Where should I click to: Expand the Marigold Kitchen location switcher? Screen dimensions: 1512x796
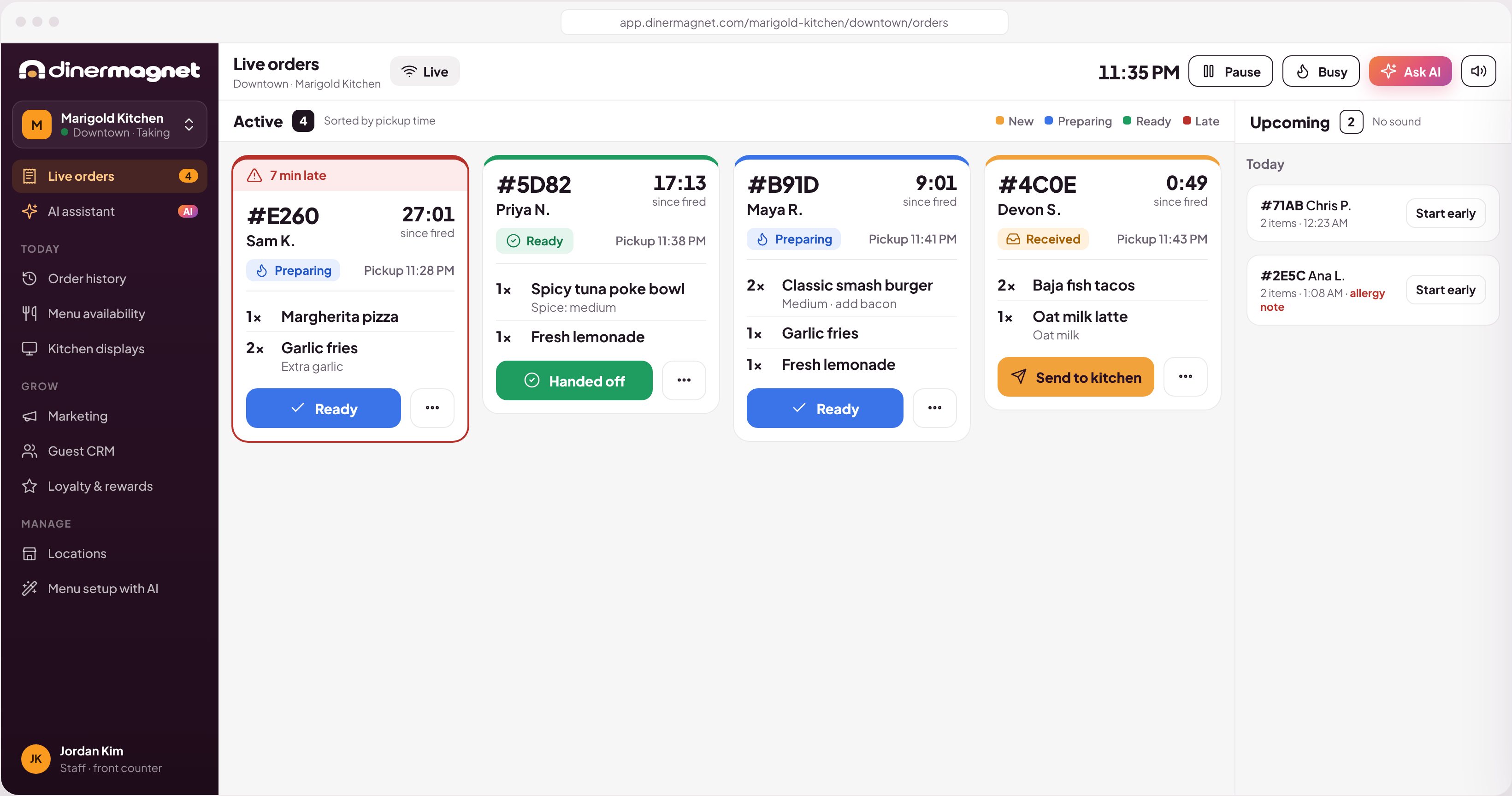click(x=109, y=125)
